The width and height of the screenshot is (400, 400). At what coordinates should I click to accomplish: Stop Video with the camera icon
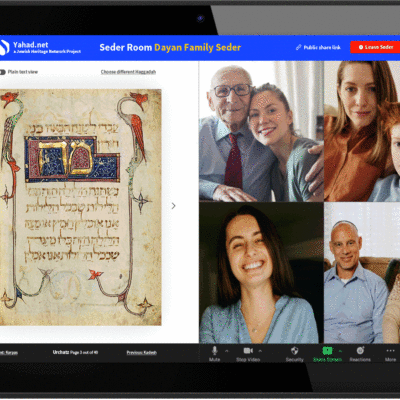pyautogui.click(x=248, y=354)
